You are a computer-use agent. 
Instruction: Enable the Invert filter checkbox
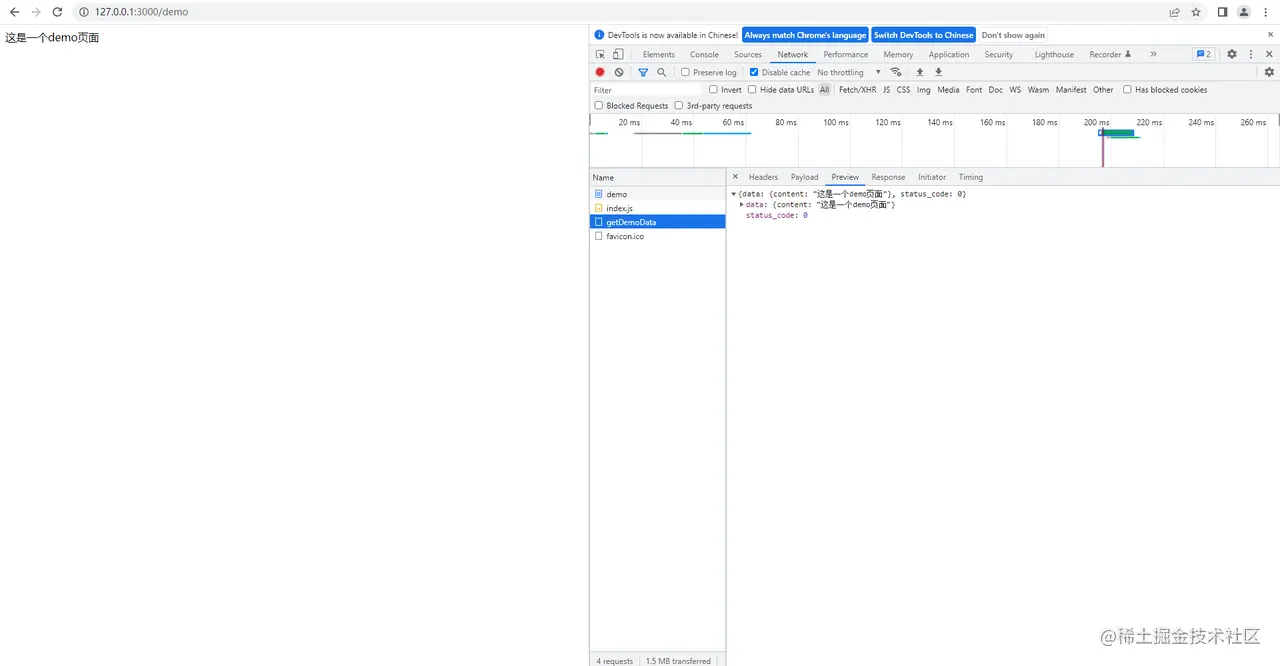(713, 89)
